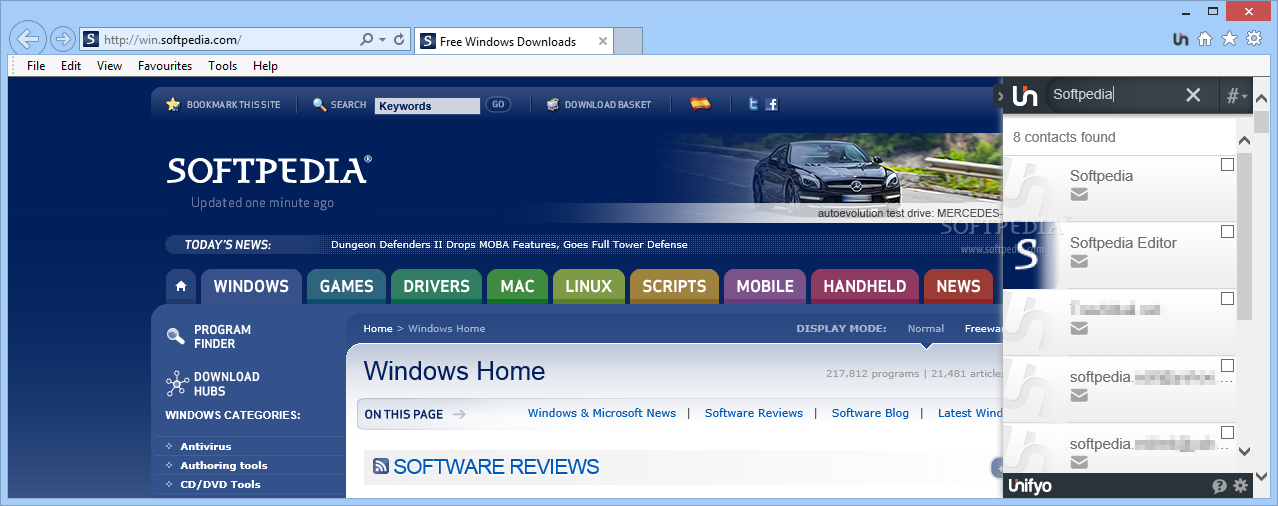Open Unifyo settings gear icon
Image resolution: width=1278 pixels, height=506 pixels.
(1241, 486)
